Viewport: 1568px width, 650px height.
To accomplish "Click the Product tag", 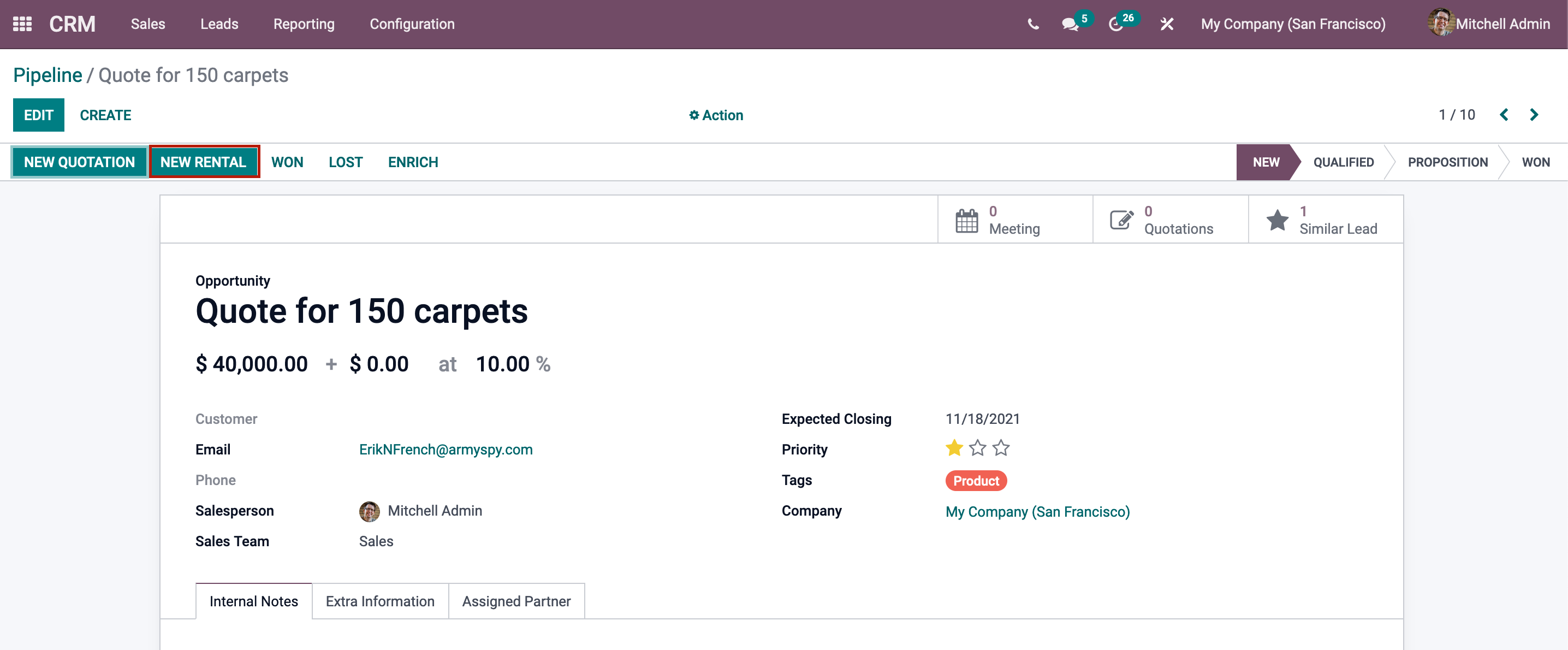I will (976, 481).
